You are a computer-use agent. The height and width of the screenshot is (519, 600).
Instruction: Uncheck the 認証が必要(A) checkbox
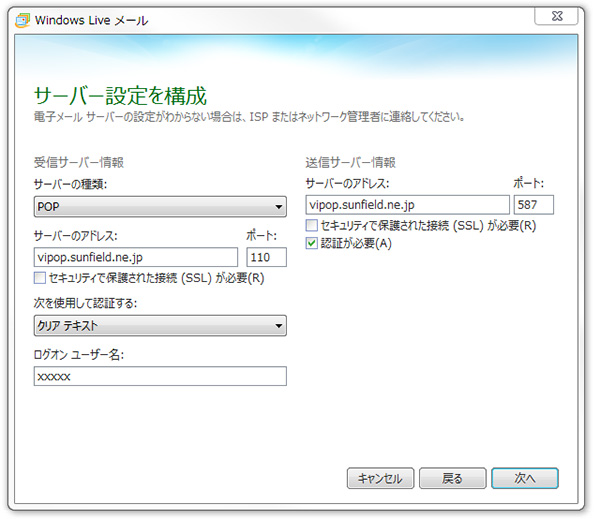[x=311, y=243]
